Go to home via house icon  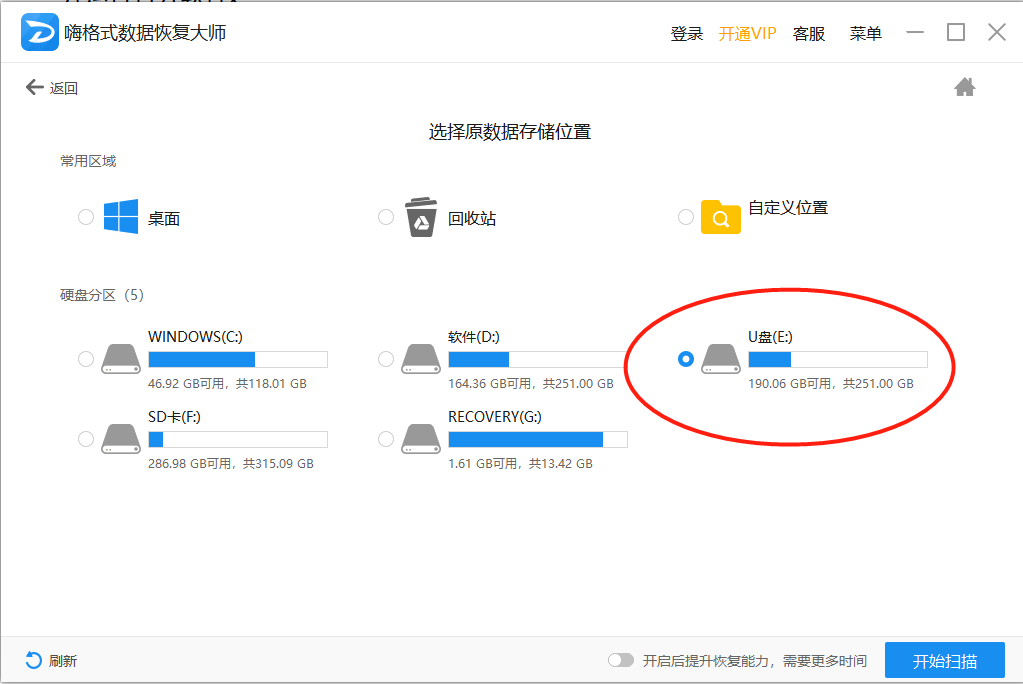964,87
